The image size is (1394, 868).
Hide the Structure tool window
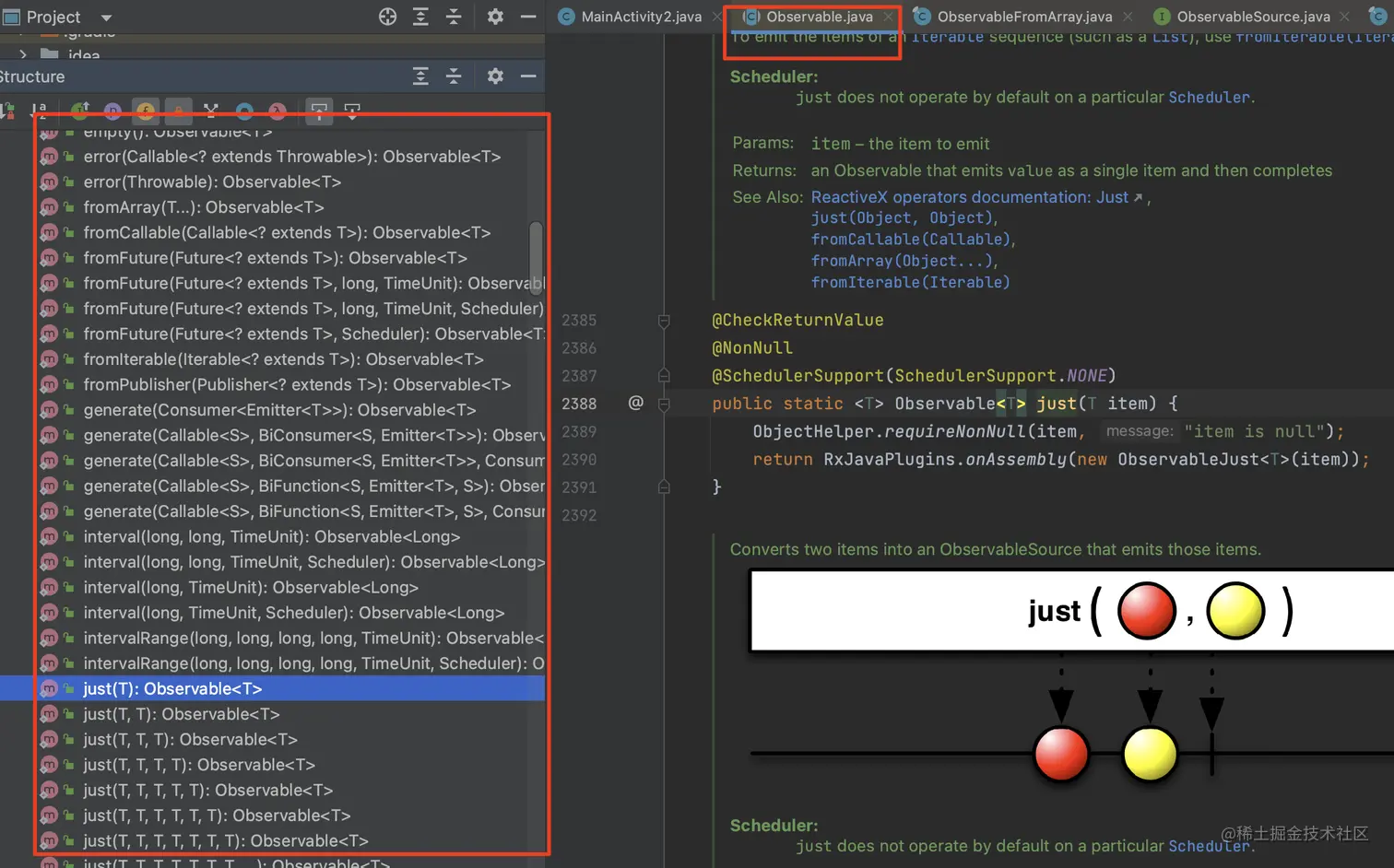pos(528,76)
